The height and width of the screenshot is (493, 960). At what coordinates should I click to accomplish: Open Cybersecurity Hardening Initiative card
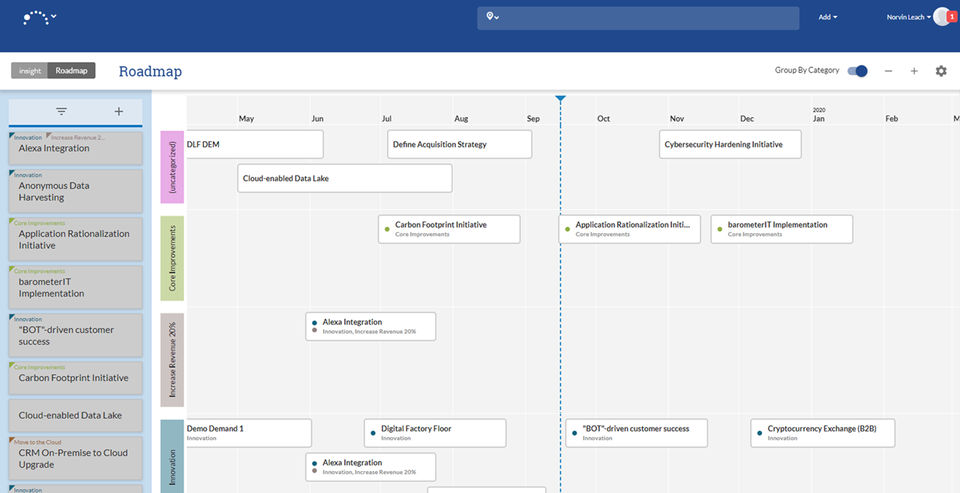coord(730,145)
